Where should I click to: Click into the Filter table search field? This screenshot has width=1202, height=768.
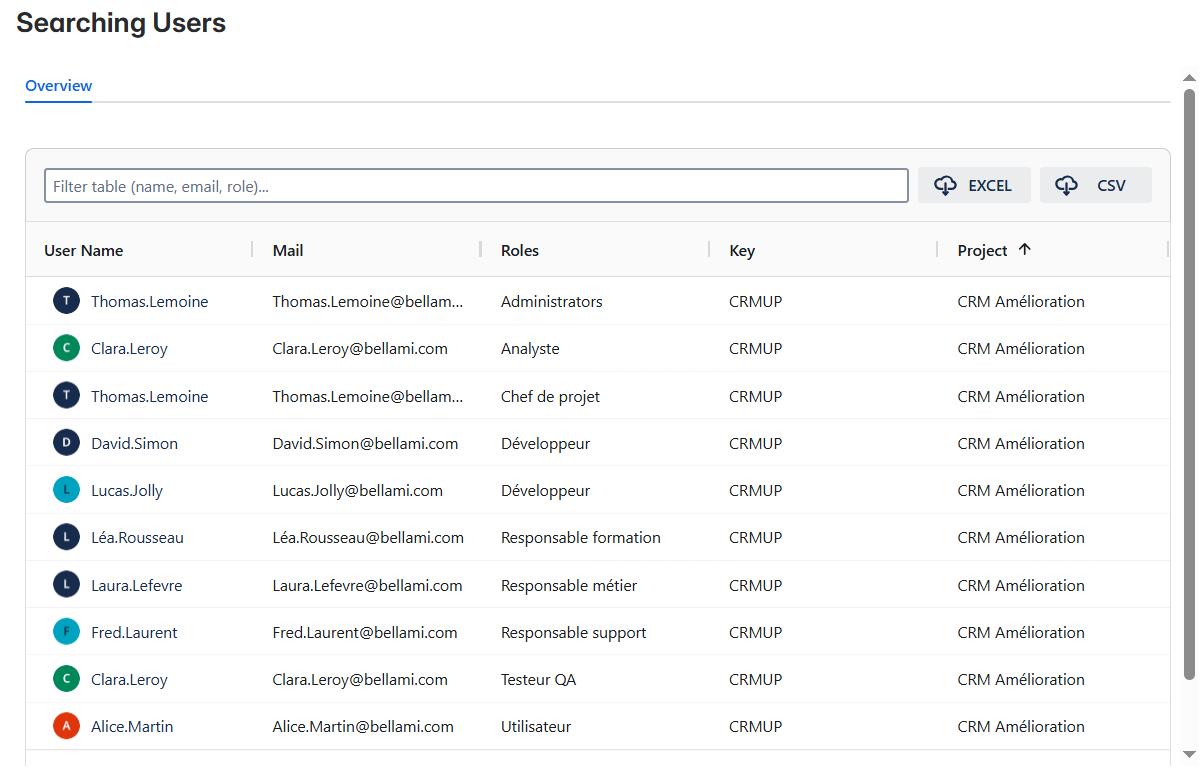pyautogui.click(x=476, y=186)
